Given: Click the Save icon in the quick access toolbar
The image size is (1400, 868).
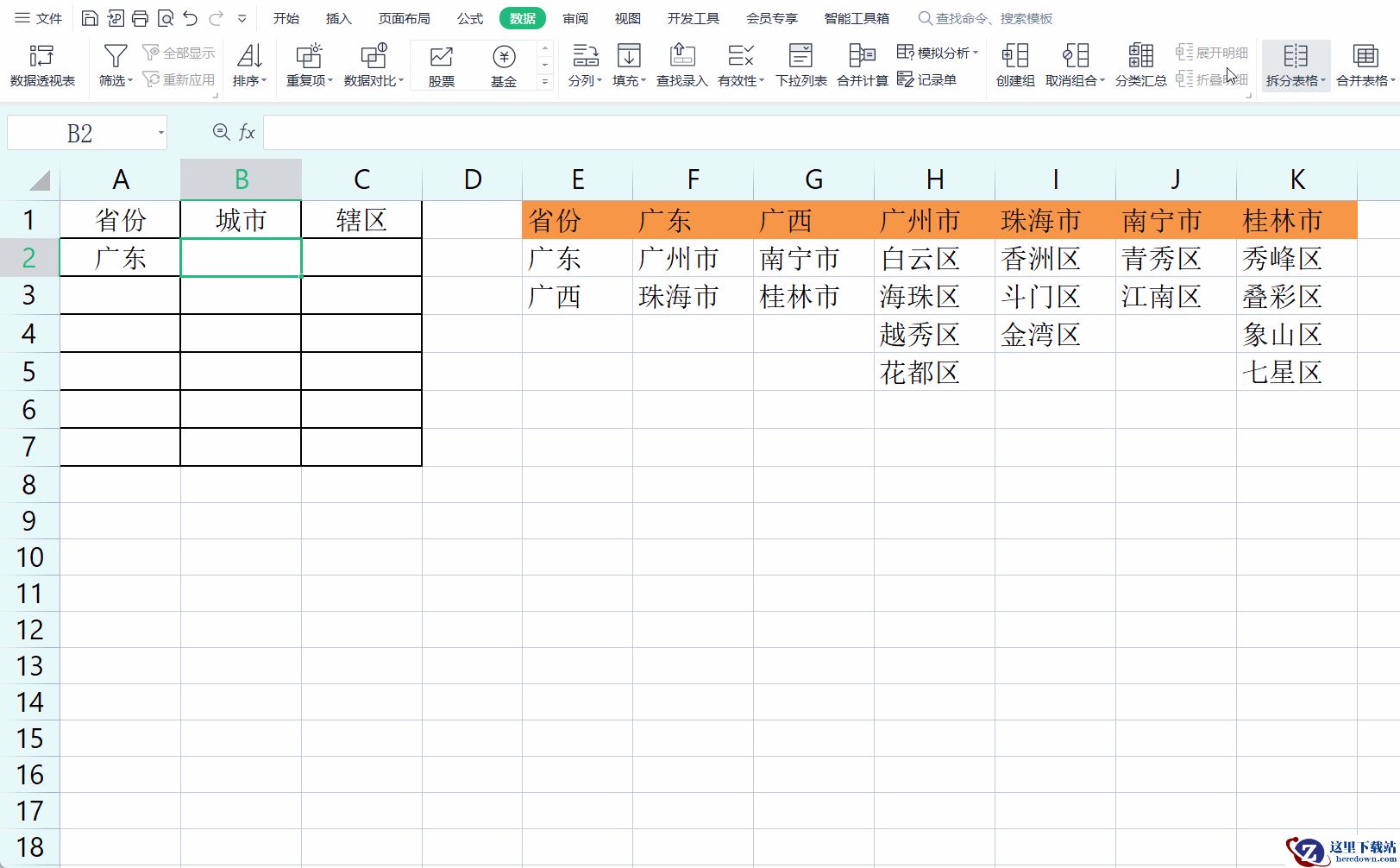Looking at the screenshot, I should tap(90, 18).
